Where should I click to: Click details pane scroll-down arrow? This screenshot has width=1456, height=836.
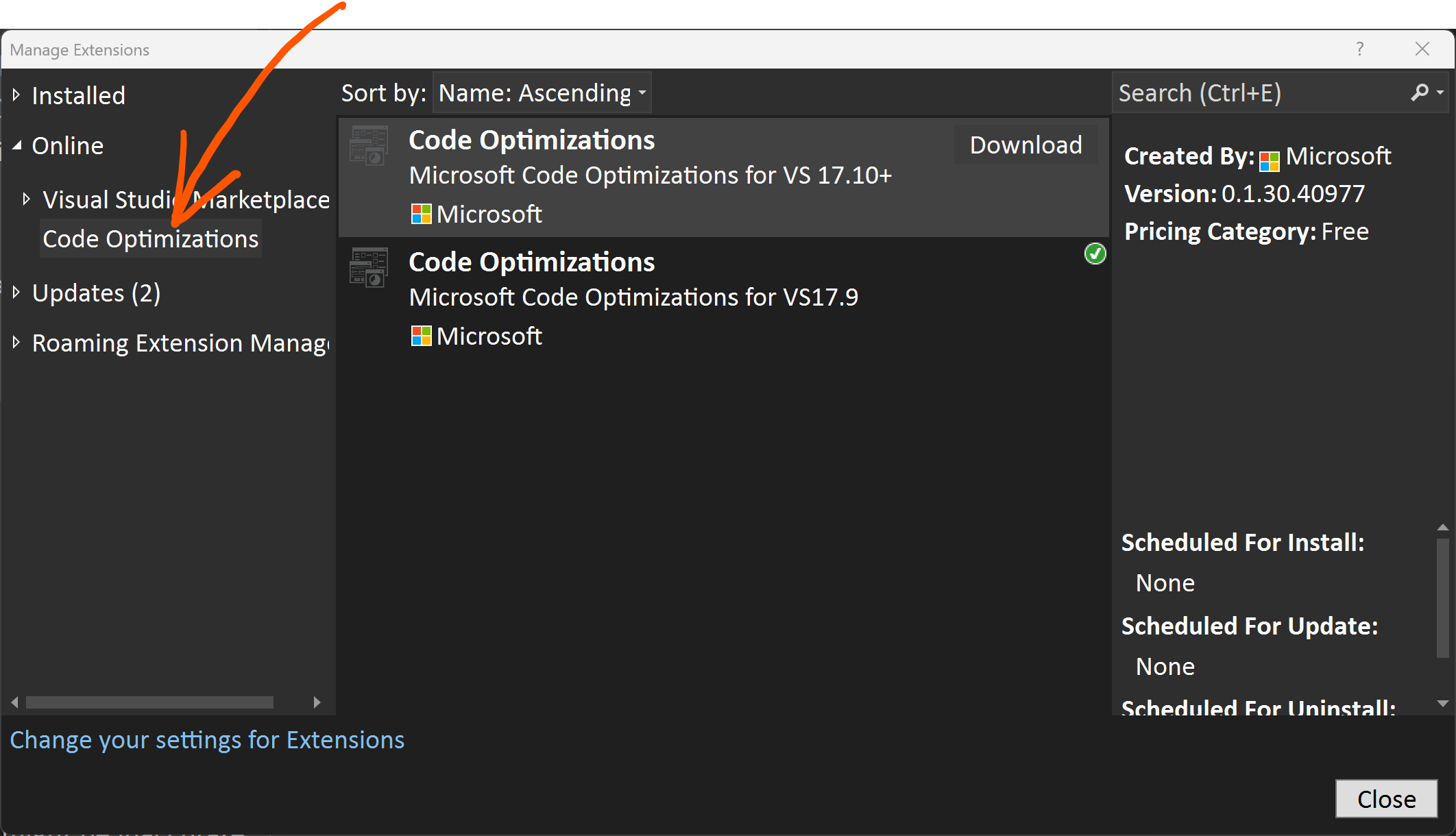pyautogui.click(x=1443, y=704)
